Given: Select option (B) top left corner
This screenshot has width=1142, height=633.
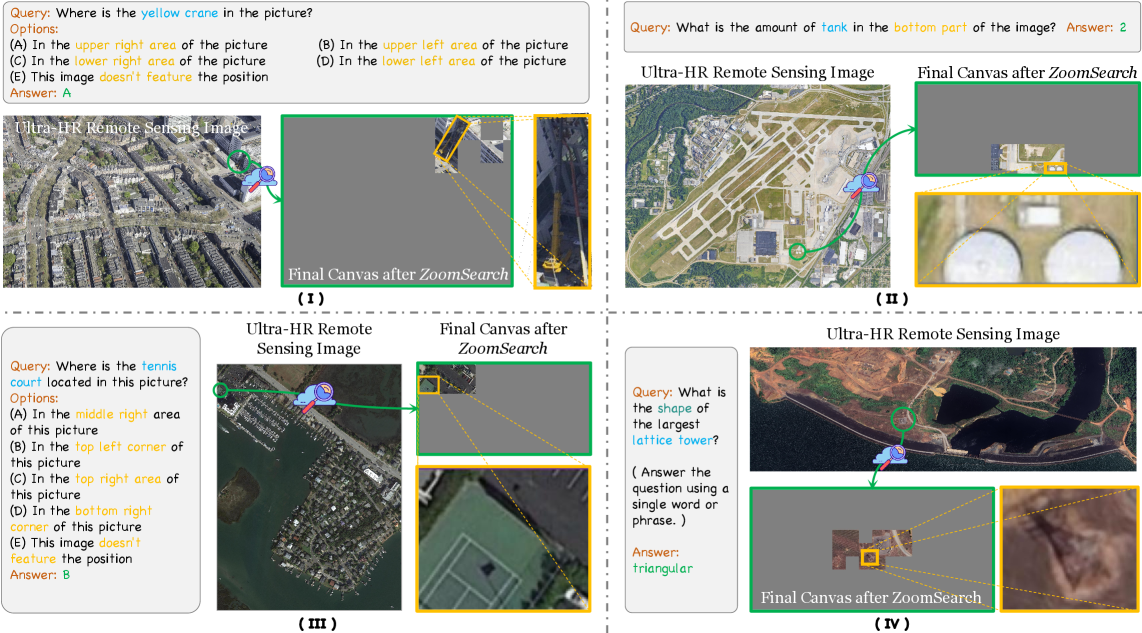Looking at the screenshot, I should pyautogui.click(x=96, y=455).
